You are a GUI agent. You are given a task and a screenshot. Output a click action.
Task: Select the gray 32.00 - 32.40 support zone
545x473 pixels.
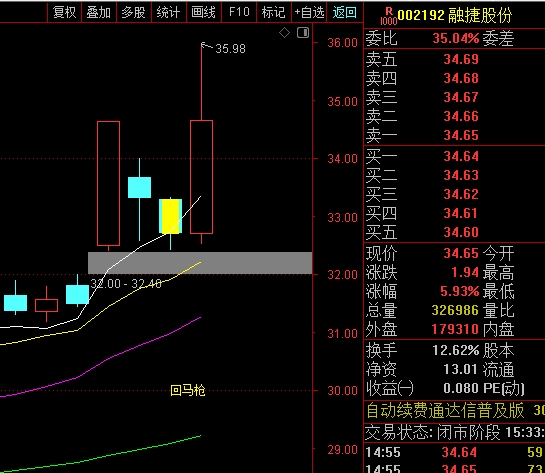pos(200,263)
